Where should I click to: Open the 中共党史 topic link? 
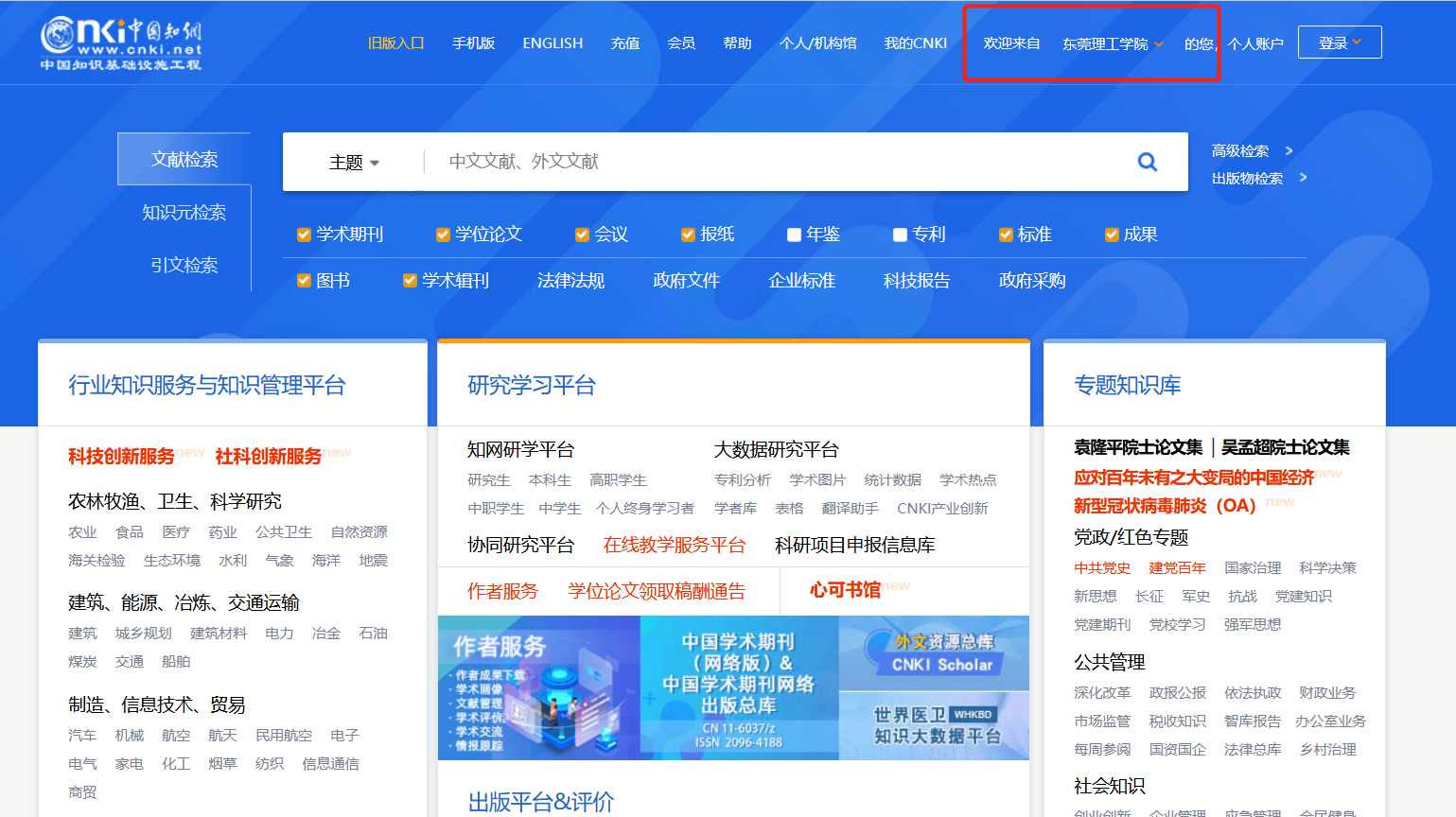pos(1102,568)
